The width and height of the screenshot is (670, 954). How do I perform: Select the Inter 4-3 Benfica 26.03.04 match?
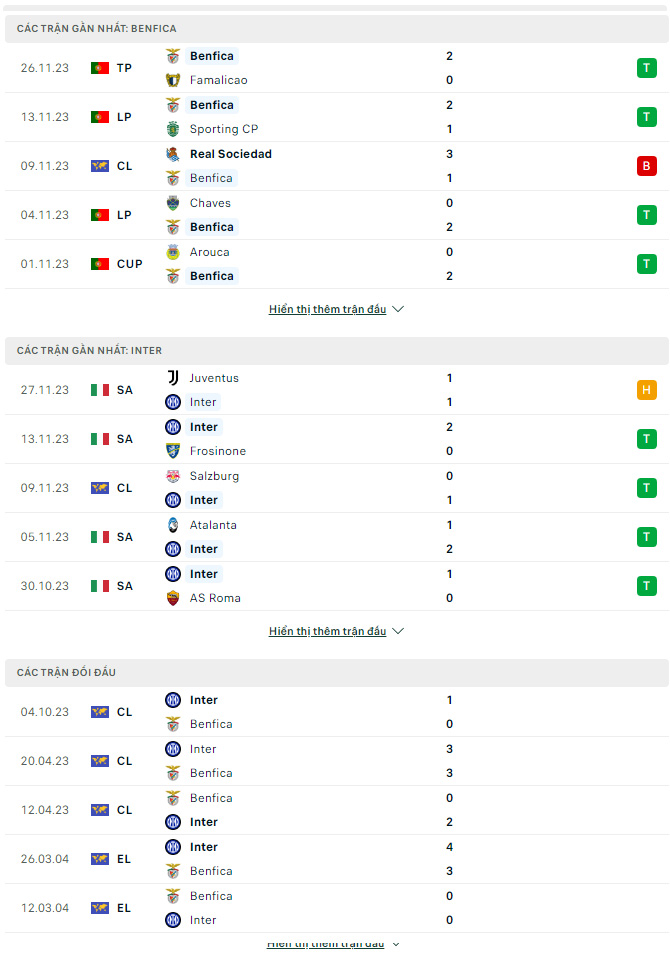pos(337,859)
